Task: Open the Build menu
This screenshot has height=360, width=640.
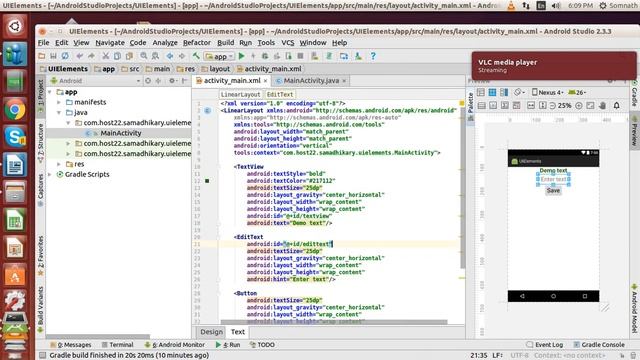Action: (x=225, y=42)
